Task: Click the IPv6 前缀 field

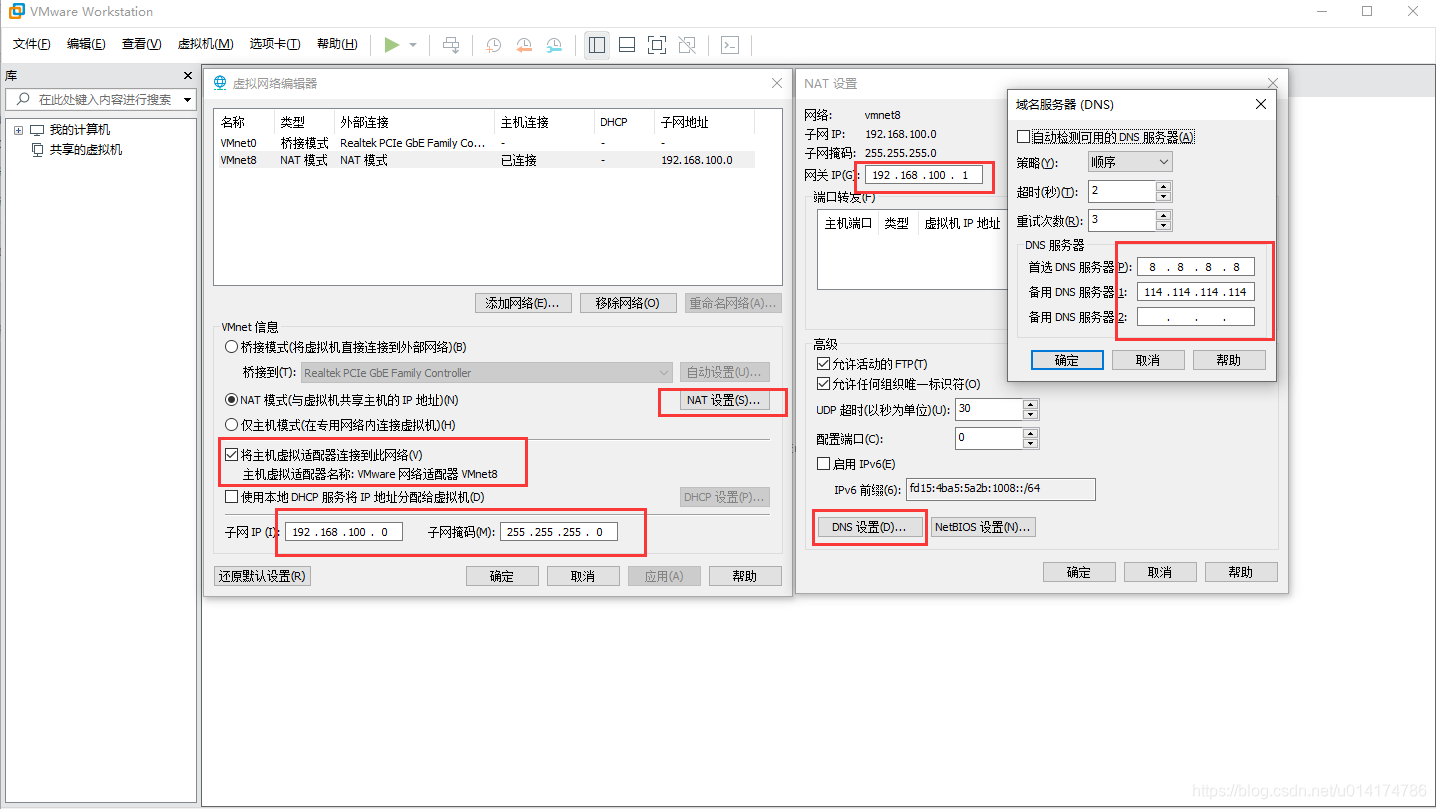Action: (x=1000, y=489)
